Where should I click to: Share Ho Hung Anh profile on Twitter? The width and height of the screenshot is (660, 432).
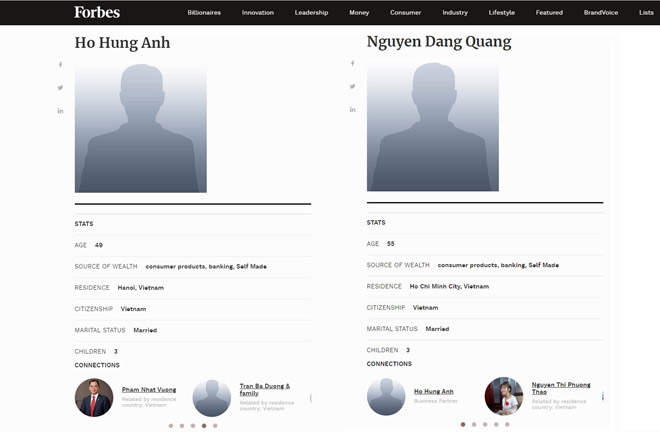[60, 88]
